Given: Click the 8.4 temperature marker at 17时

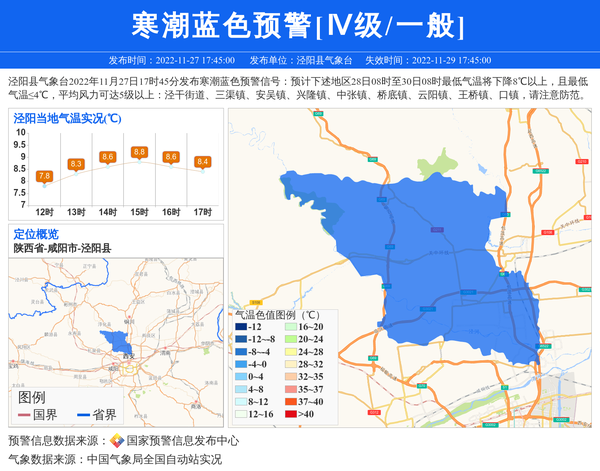Looking at the screenshot, I should [x=203, y=161].
